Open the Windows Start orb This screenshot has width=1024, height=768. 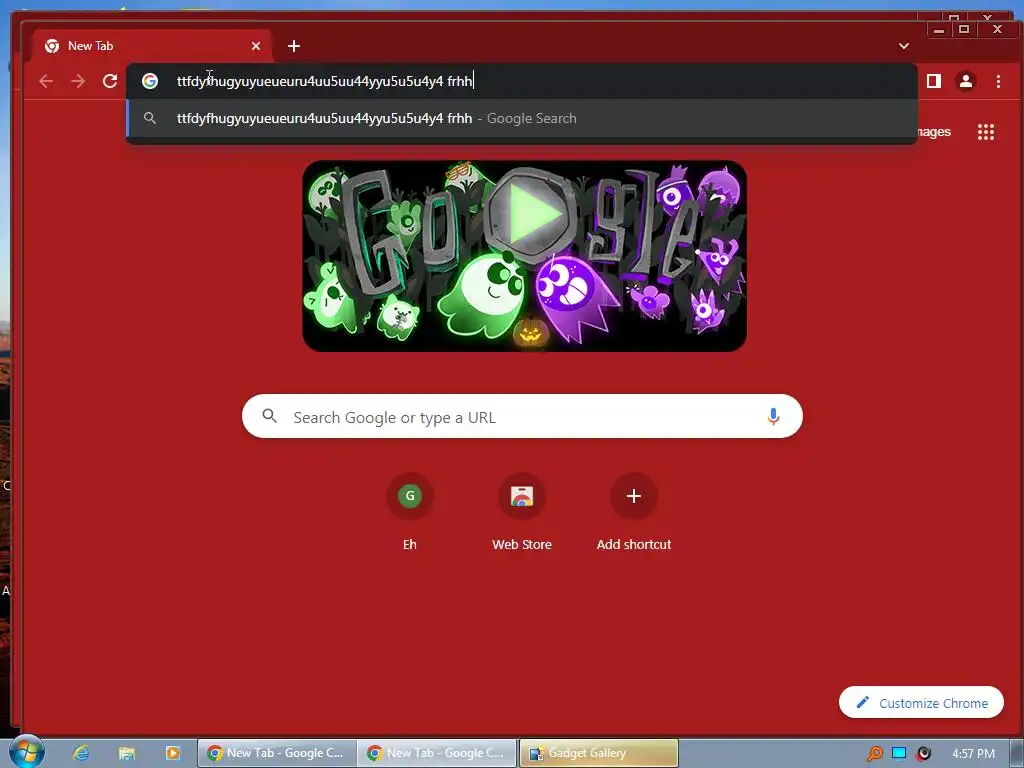(27, 752)
